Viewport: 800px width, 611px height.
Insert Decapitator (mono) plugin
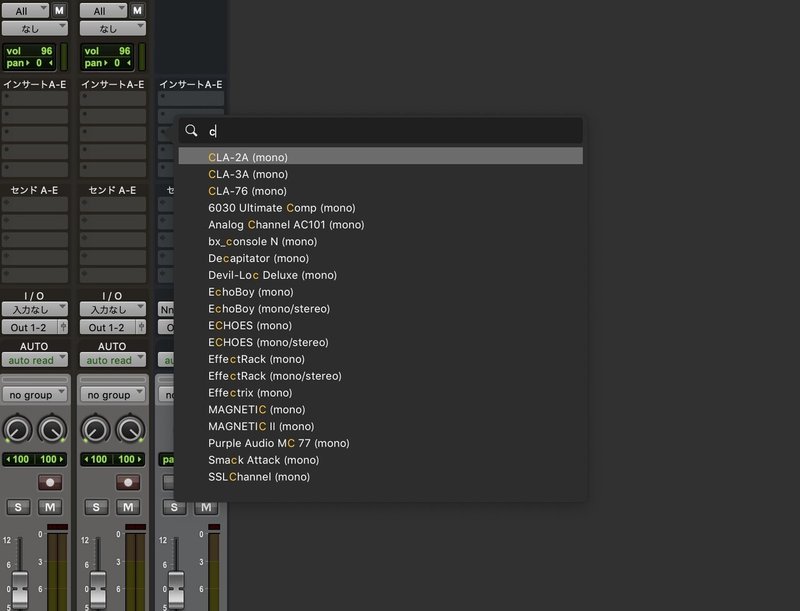(381, 258)
